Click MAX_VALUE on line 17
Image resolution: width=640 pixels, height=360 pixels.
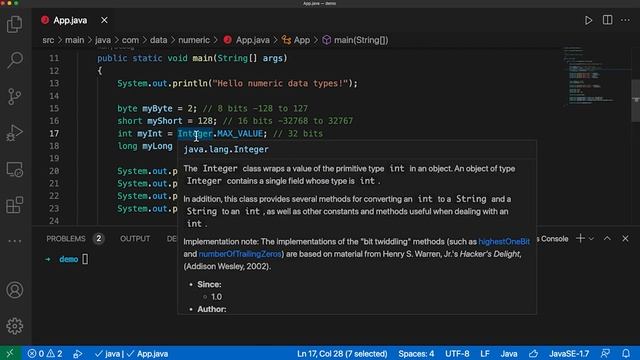point(240,133)
